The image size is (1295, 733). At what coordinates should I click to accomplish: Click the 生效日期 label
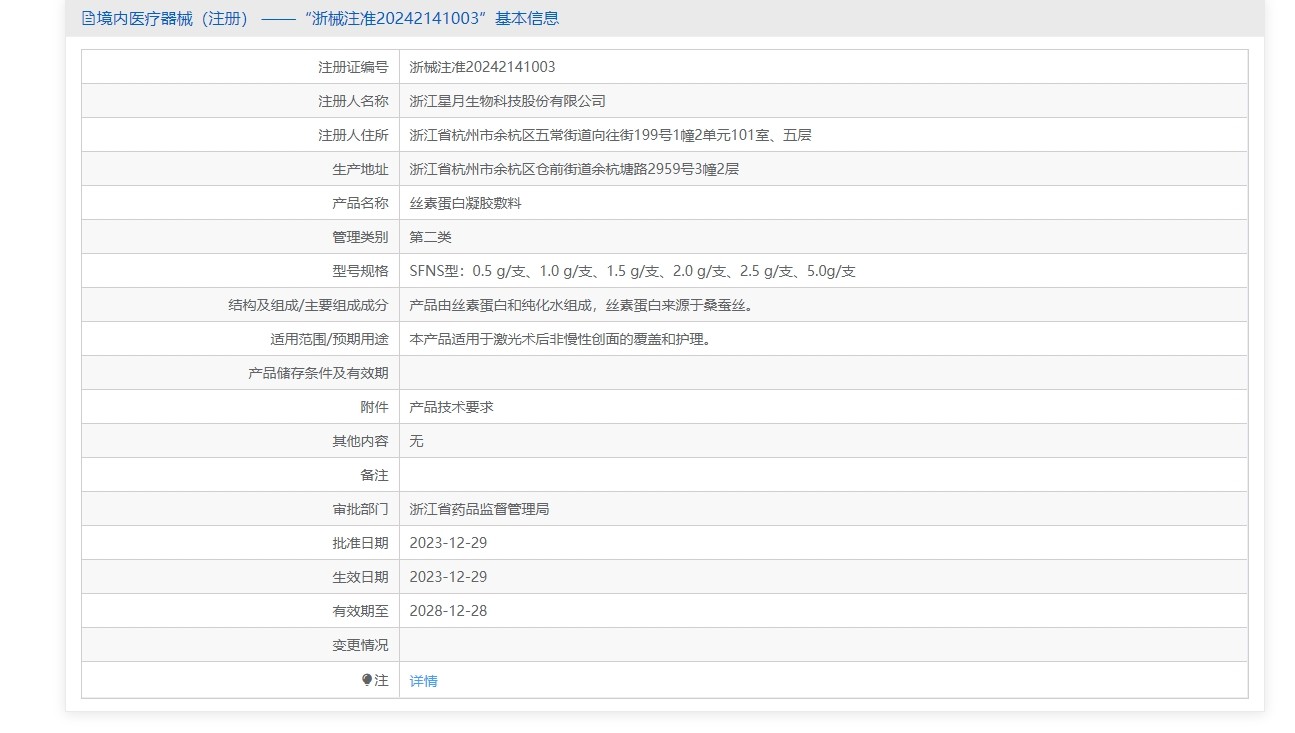pos(360,577)
